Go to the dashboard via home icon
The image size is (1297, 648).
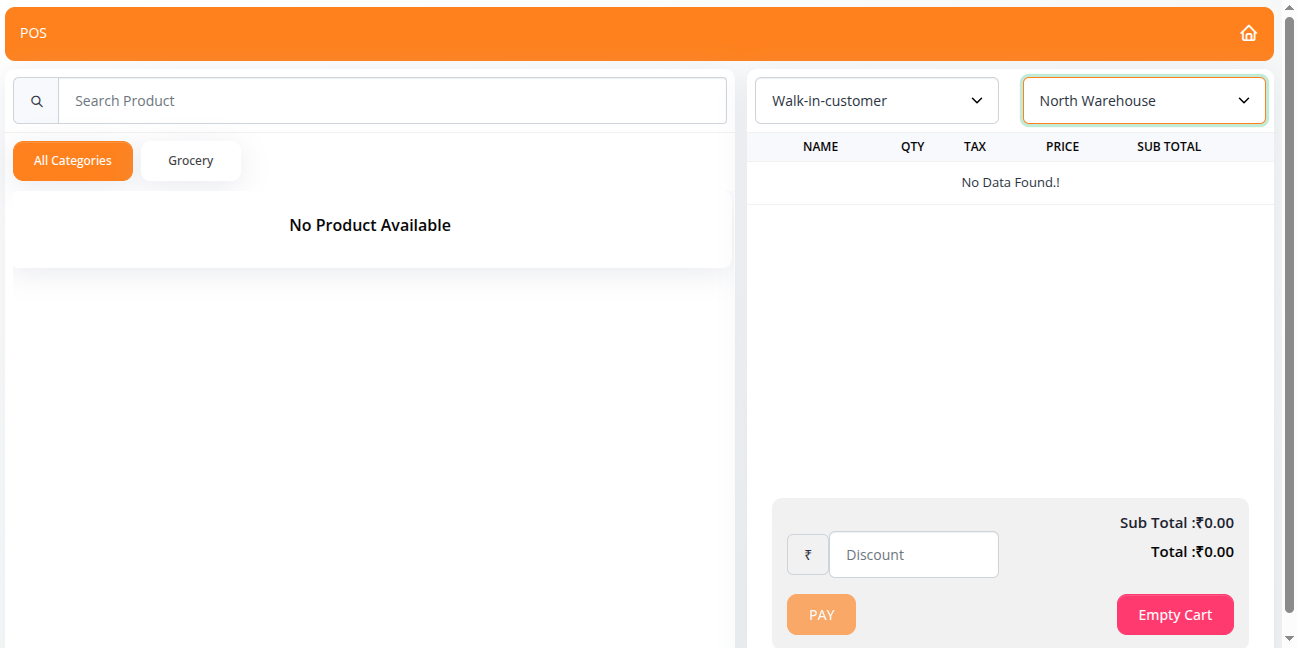(x=1248, y=33)
